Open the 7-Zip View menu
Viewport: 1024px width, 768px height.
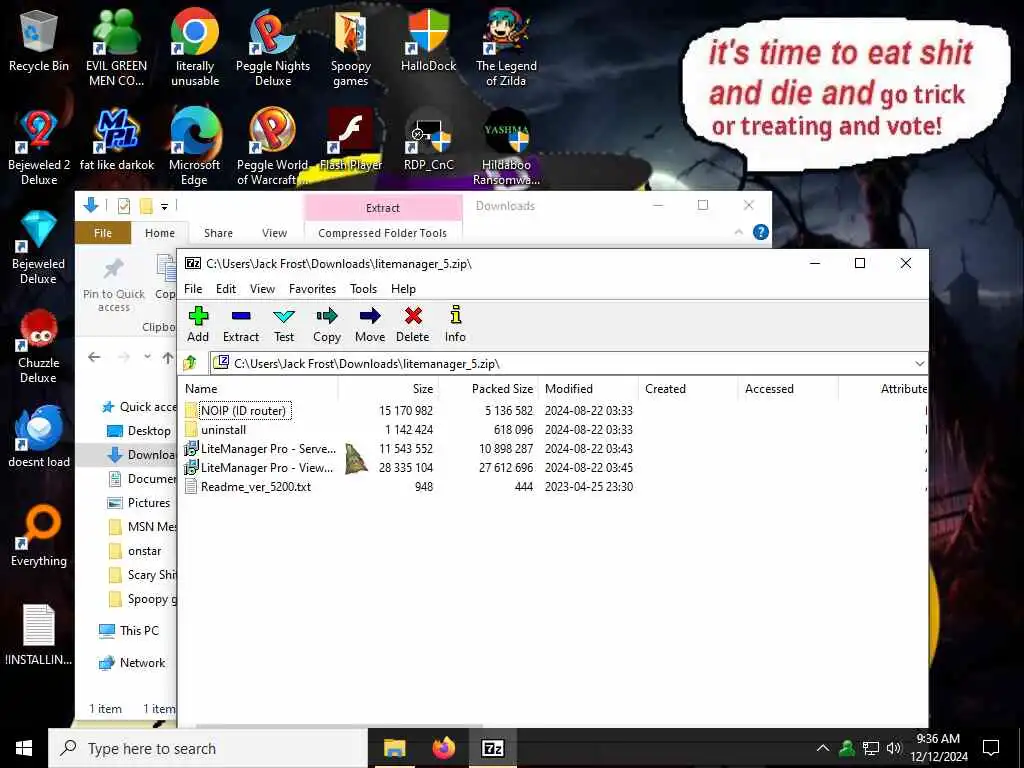point(263,289)
